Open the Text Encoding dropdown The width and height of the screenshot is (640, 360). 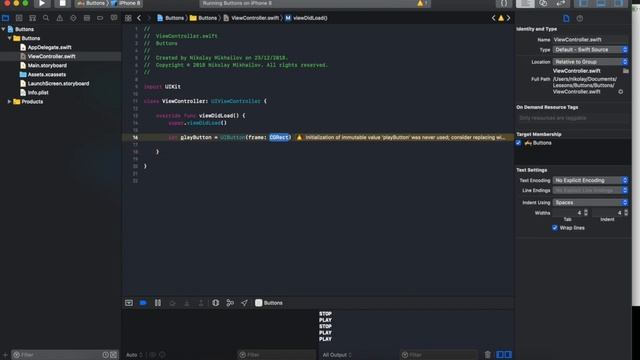click(x=591, y=180)
